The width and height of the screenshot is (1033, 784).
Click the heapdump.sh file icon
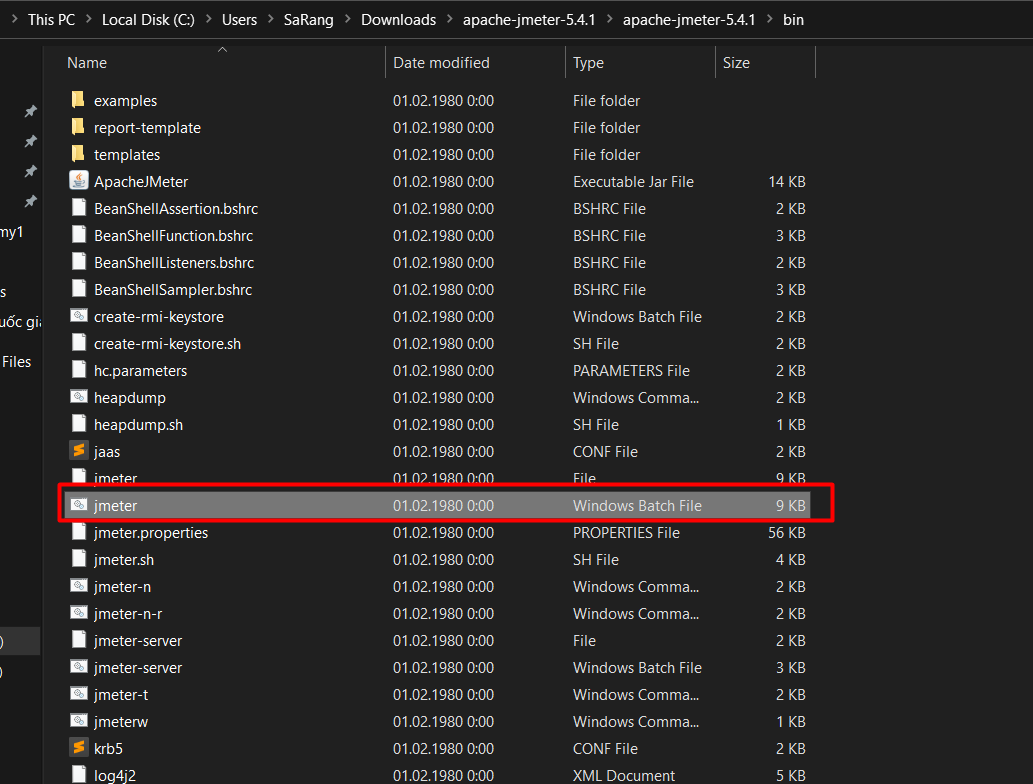tap(78, 424)
